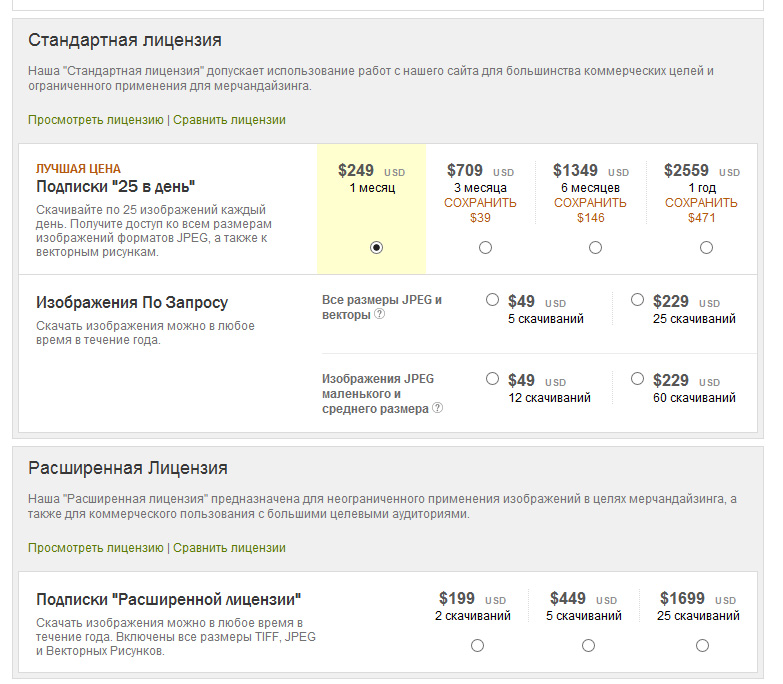Screen dimensions: 783x684
Task: Click the Изображения По Запросу heading
Action: pyautogui.click(x=132, y=302)
